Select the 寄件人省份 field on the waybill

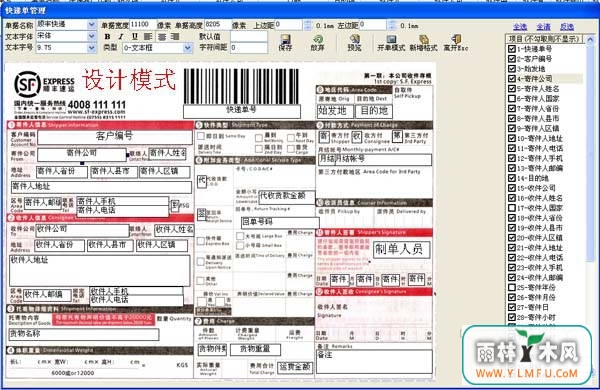pyautogui.click(x=62, y=172)
